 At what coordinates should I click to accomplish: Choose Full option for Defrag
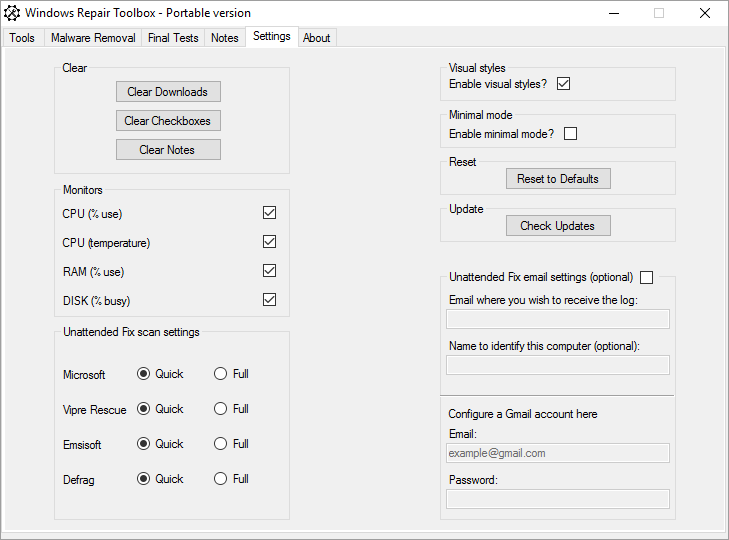221,479
